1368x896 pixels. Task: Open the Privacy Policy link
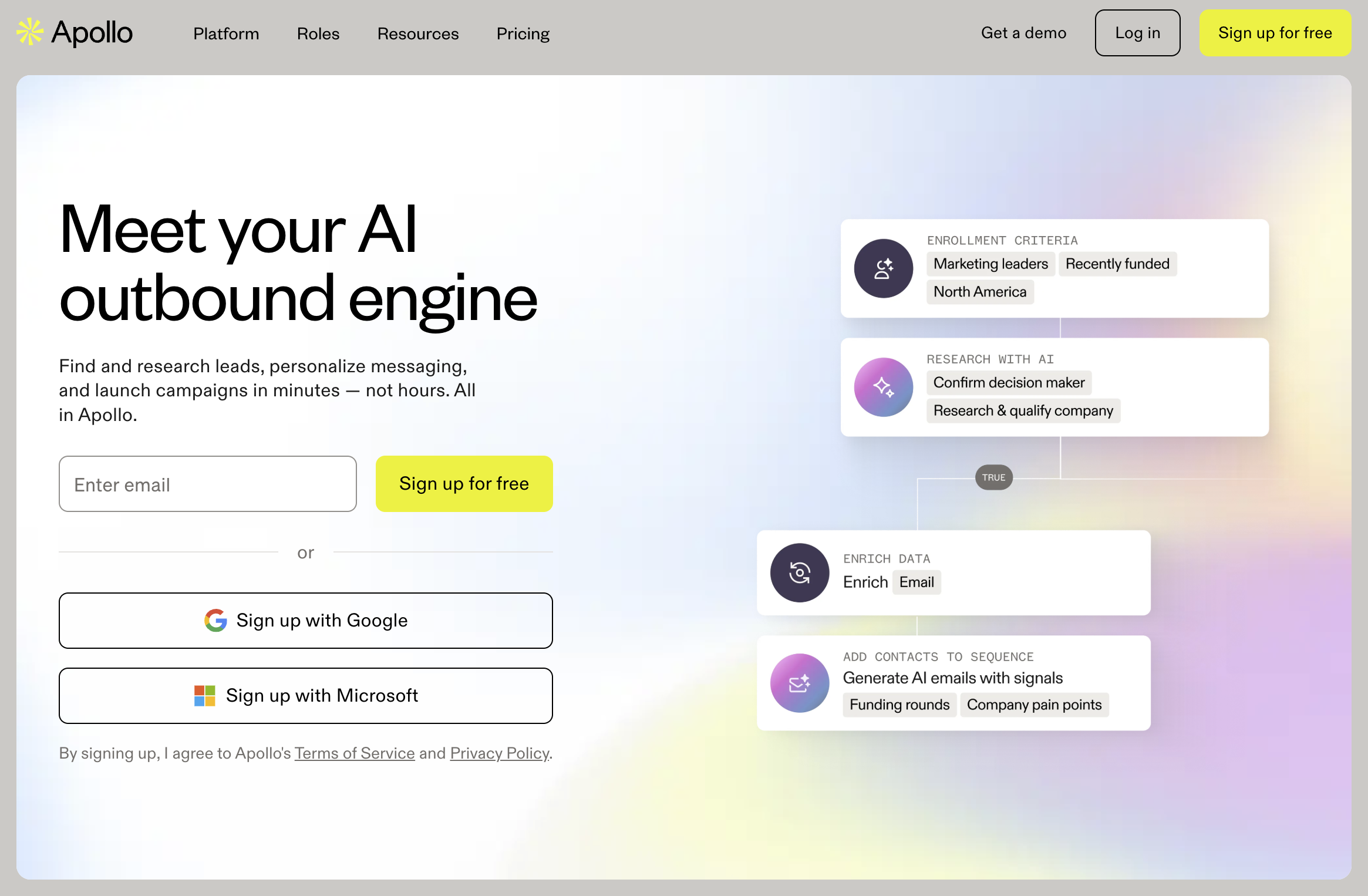click(500, 753)
